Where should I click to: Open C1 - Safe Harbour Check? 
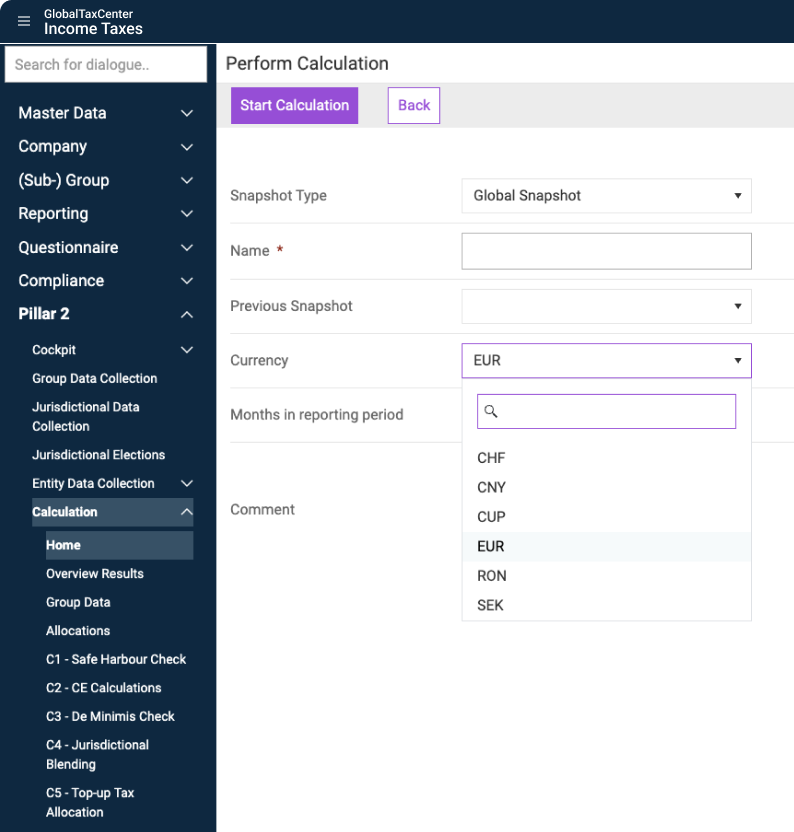[116, 659]
